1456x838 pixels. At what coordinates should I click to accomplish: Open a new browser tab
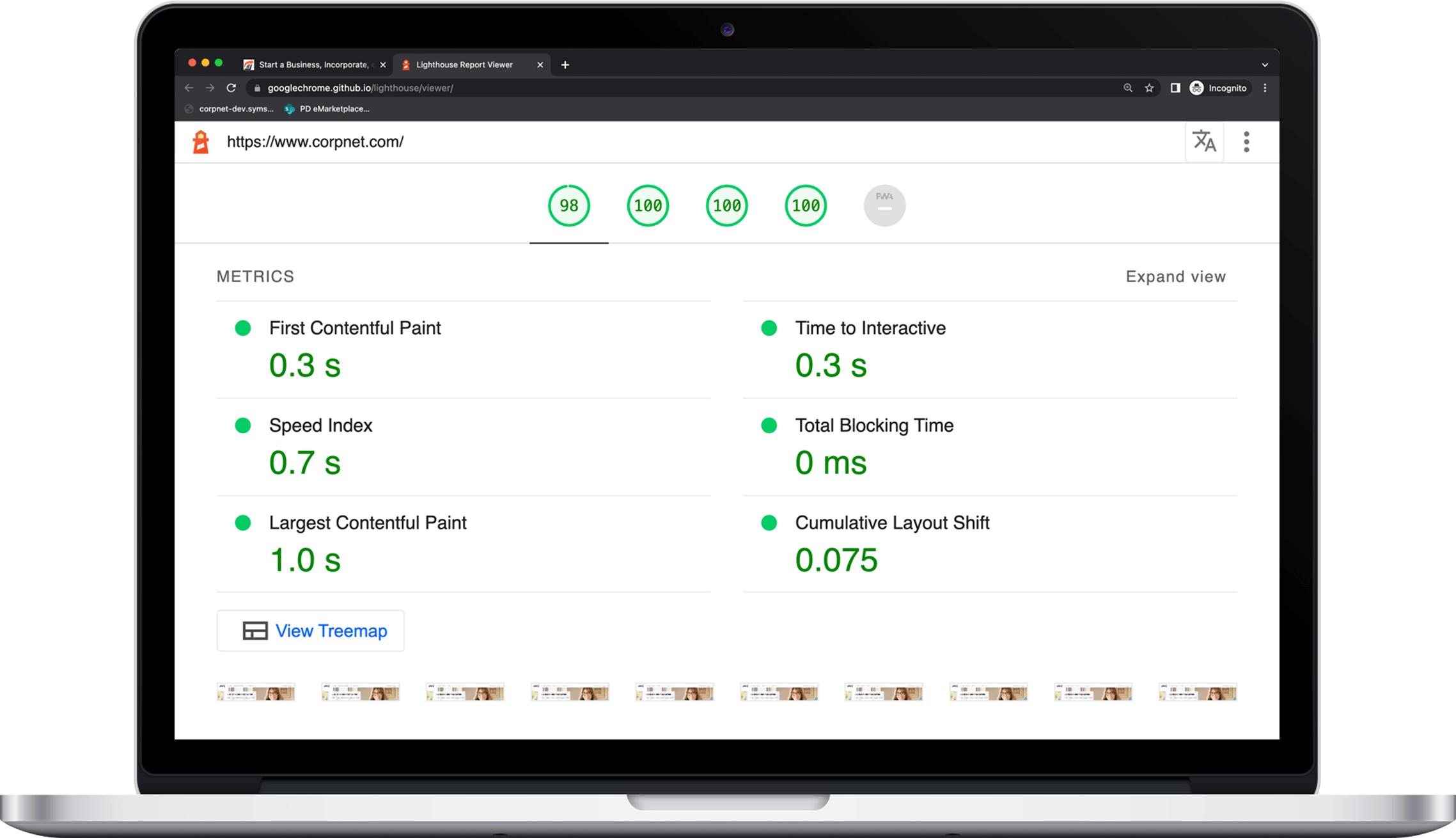coord(565,65)
